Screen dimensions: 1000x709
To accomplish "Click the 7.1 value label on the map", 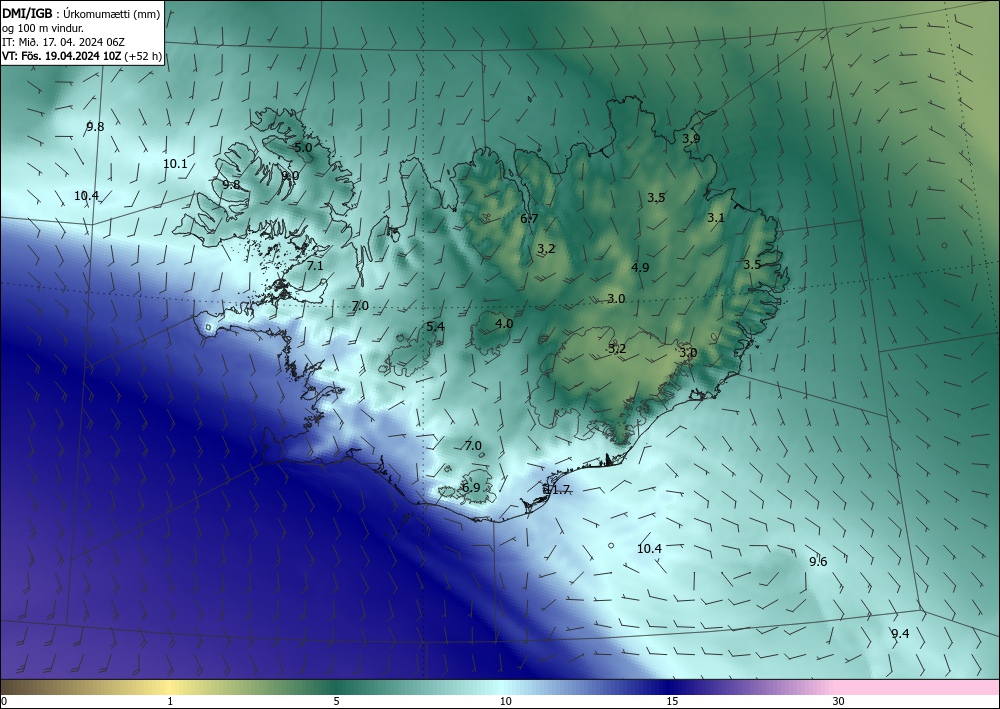I will (x=315, y=266).
